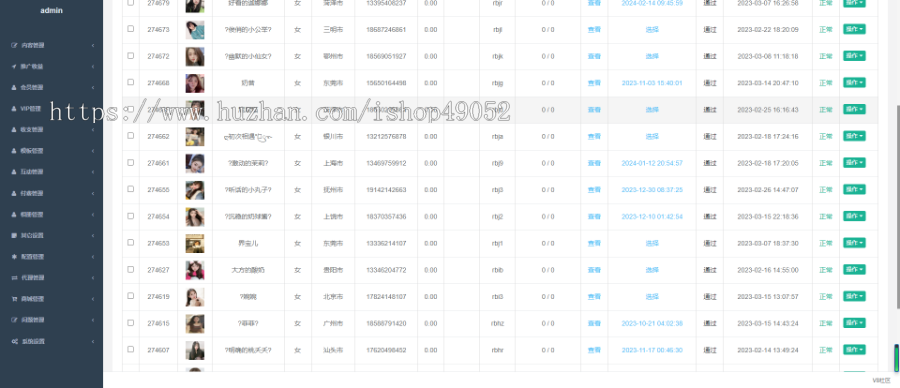Check the box for row 274607
This screenshot has width=900, height=388.
(131, 349)
